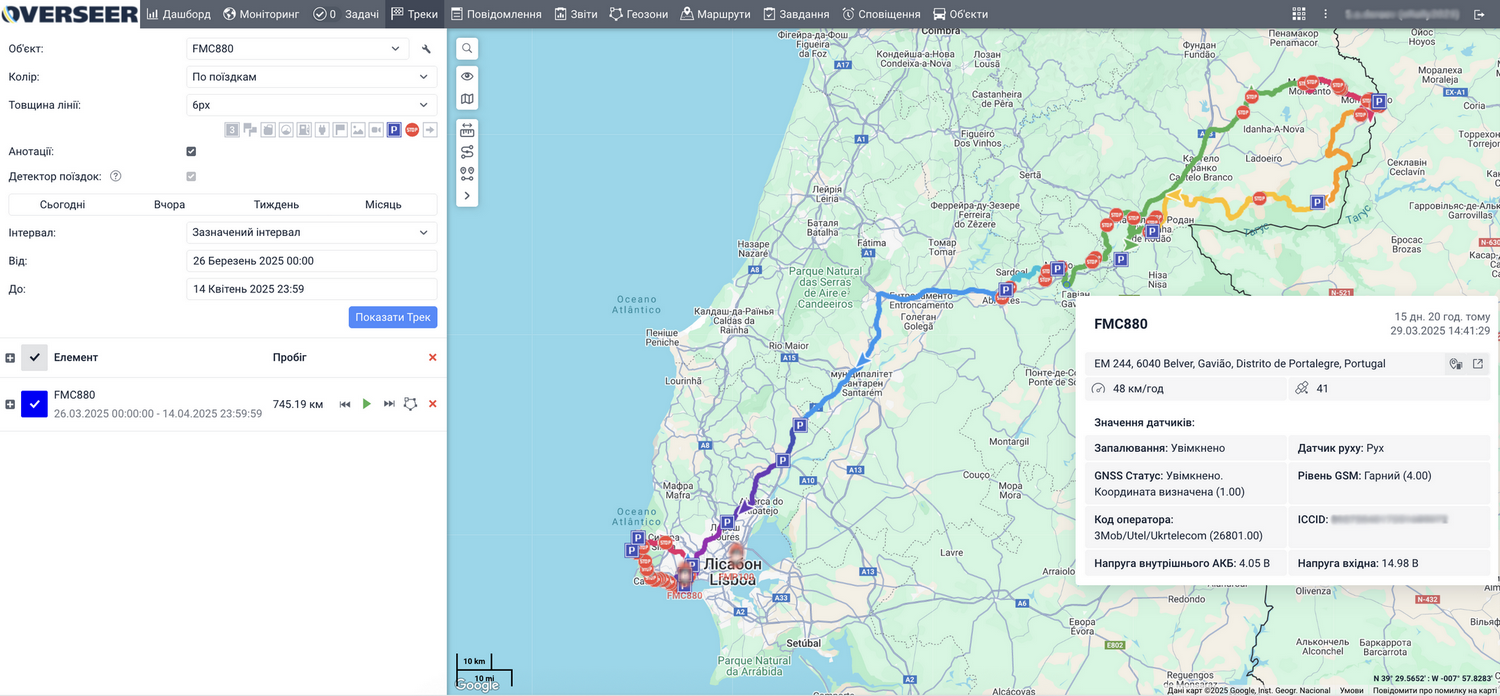
Task: Rewind FMC880 track playback
Action: (345, 404)
